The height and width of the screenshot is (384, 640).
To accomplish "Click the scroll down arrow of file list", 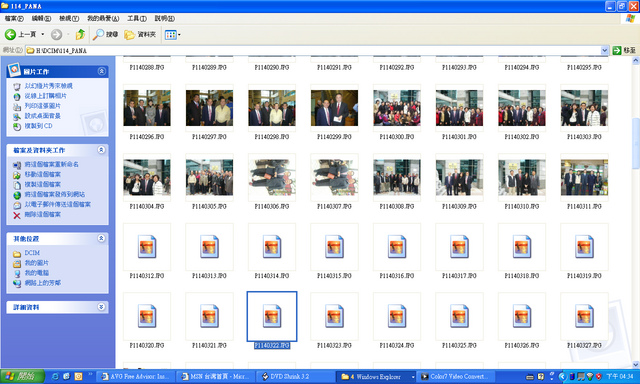I will pyautogui.click(x=636, y=364).
